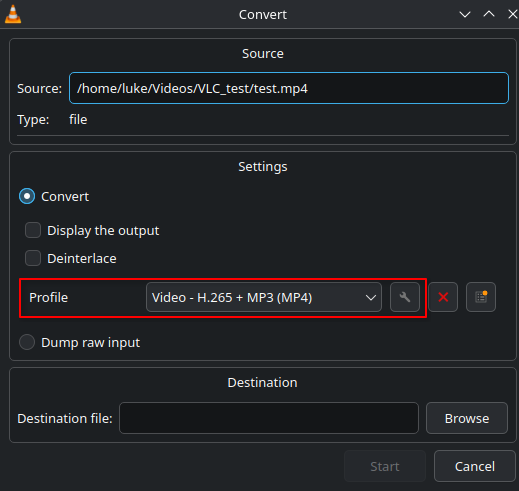The width and height of the screenshot is (519, 491).
Task: Click the Deinterlace label text
Action: coord(82,259)
